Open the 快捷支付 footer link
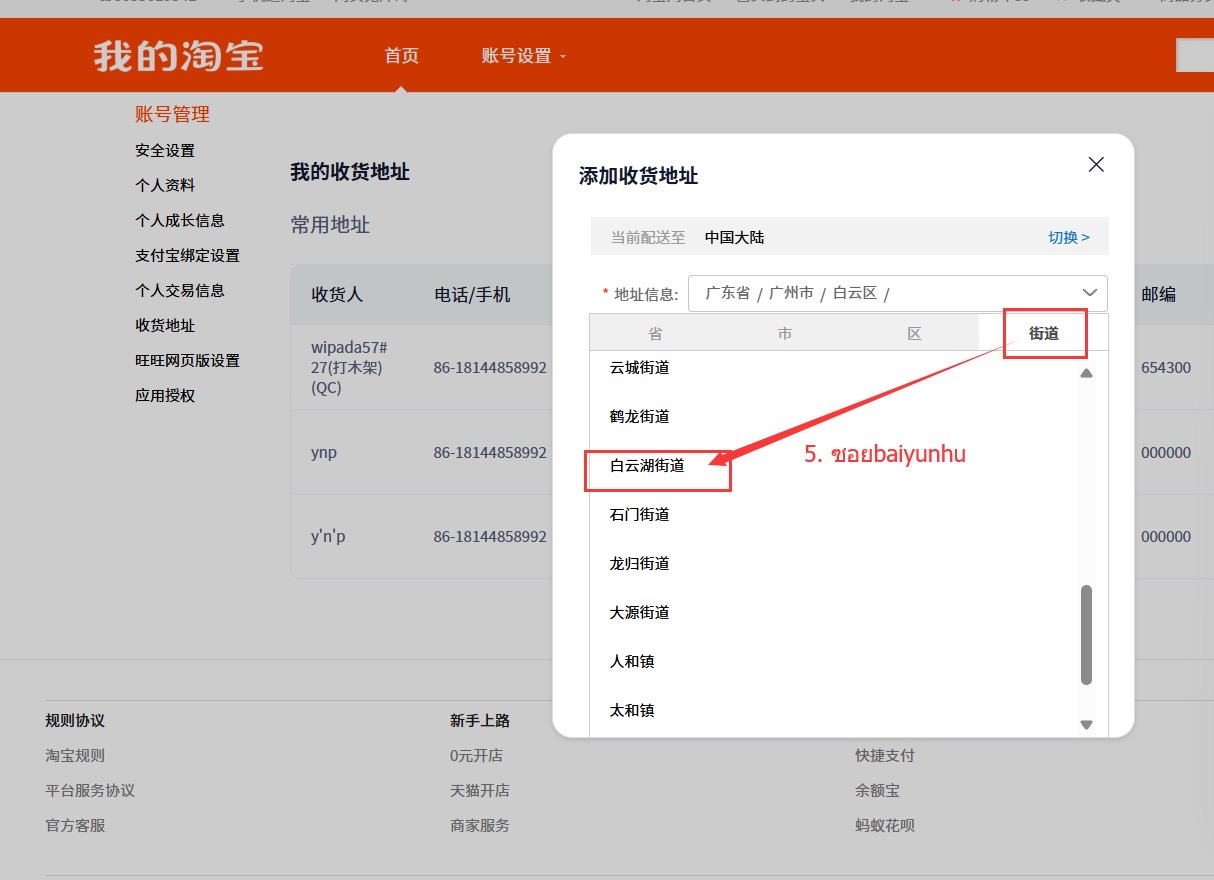This screenshot has height=880, width=1214. pos(885,756)
